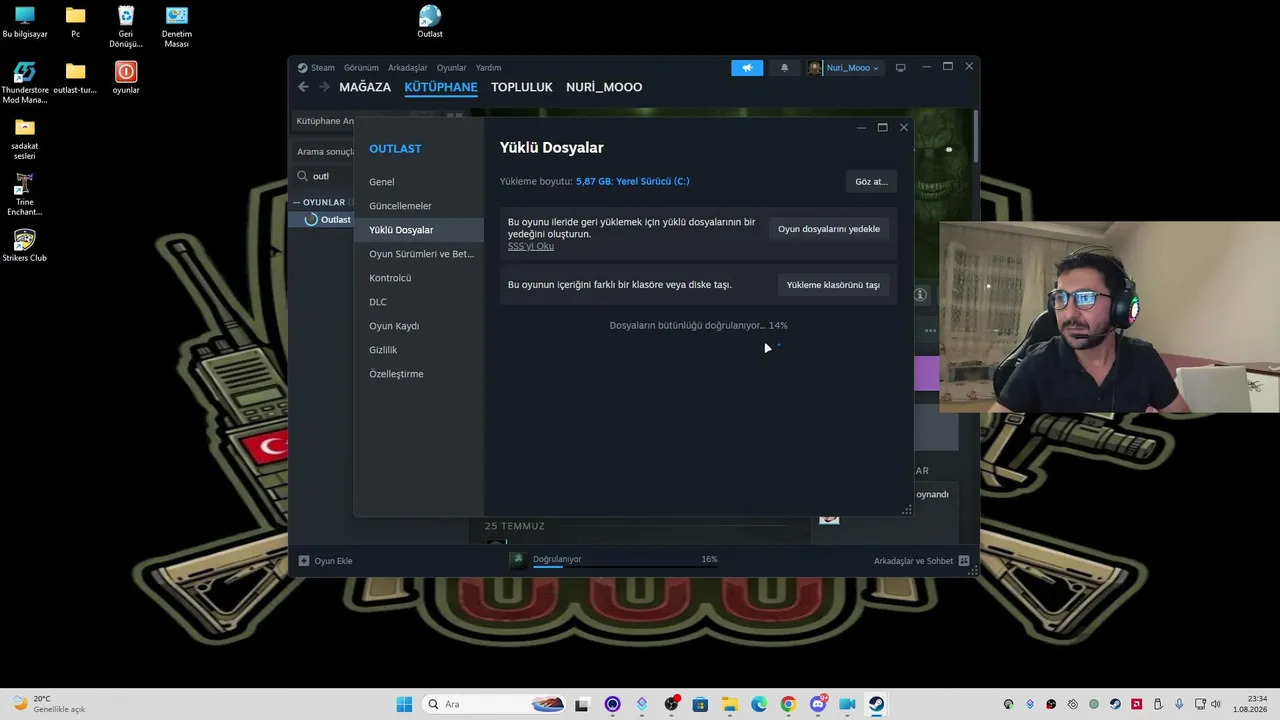Switch to the KÜTÜPHANE tab
This screenshot has width=1280, height=720.
pos(441,87)
